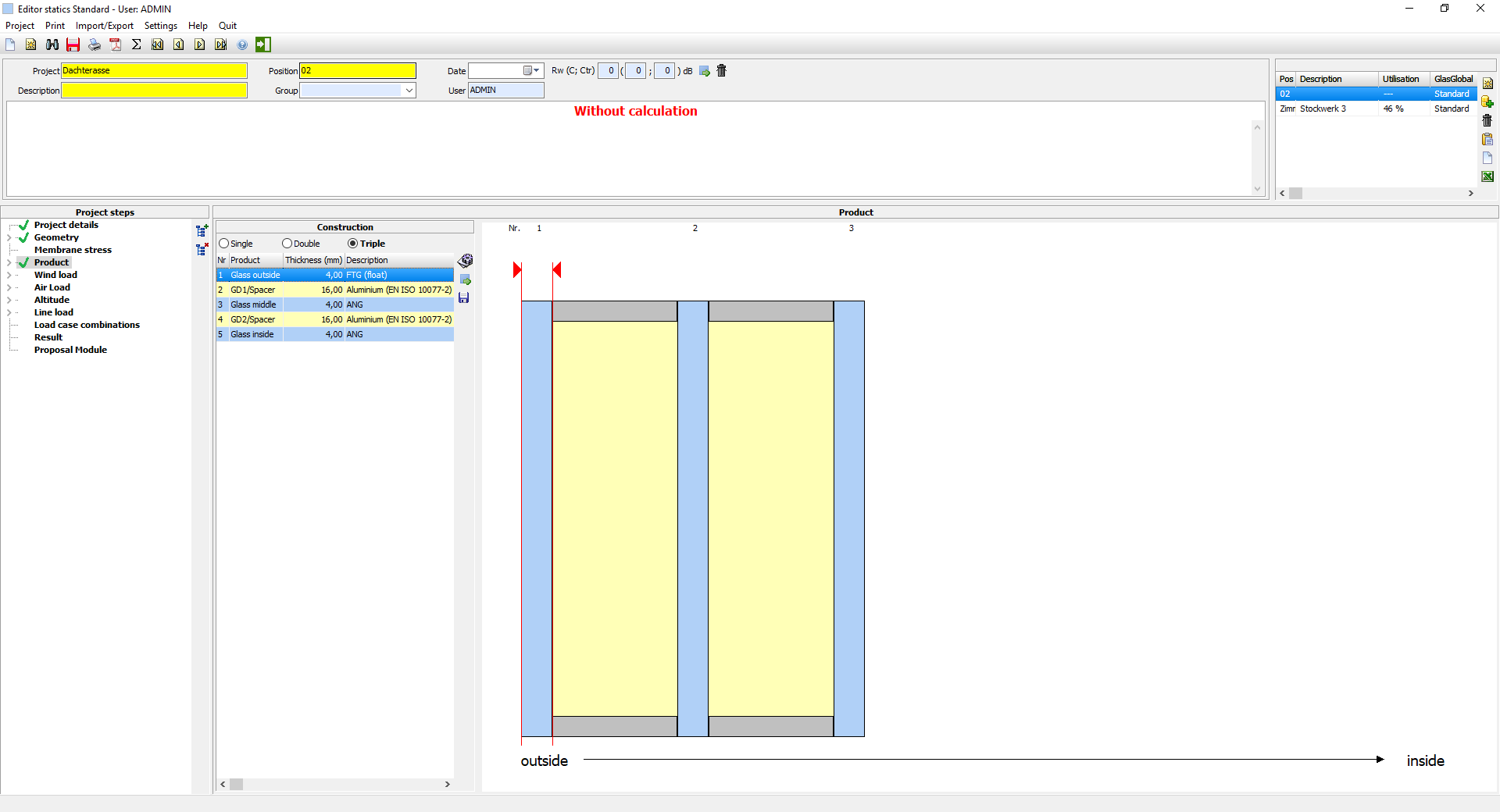Click the trash icon next to Rw values
Image resolution: width=1500 pixels, height=812 pixels.
click(722, 70)
